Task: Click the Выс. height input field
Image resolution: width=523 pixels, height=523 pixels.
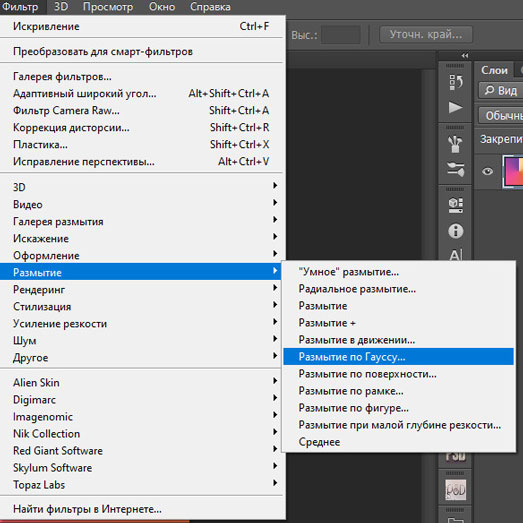Action: point(341,35)
